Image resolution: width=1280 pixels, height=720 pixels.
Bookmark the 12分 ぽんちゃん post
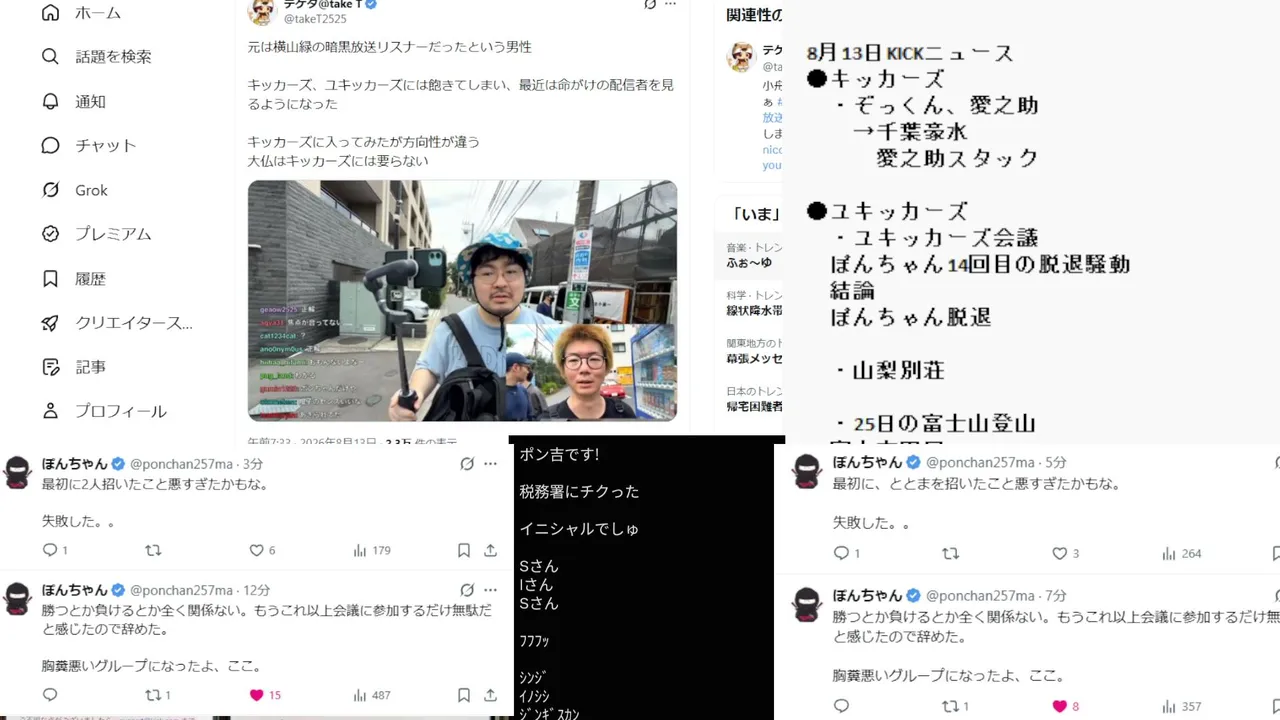click(464, 695)
